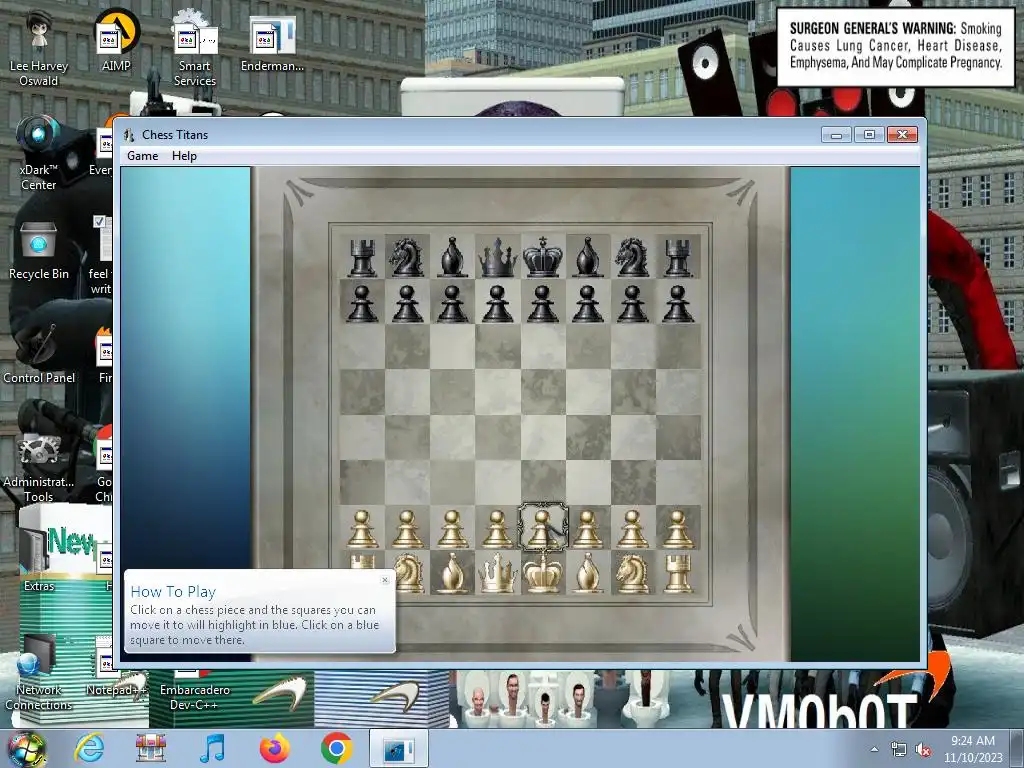Select the highlighted white king pawn
This screenshot has height=768, width=1024.
coord(542,528)
